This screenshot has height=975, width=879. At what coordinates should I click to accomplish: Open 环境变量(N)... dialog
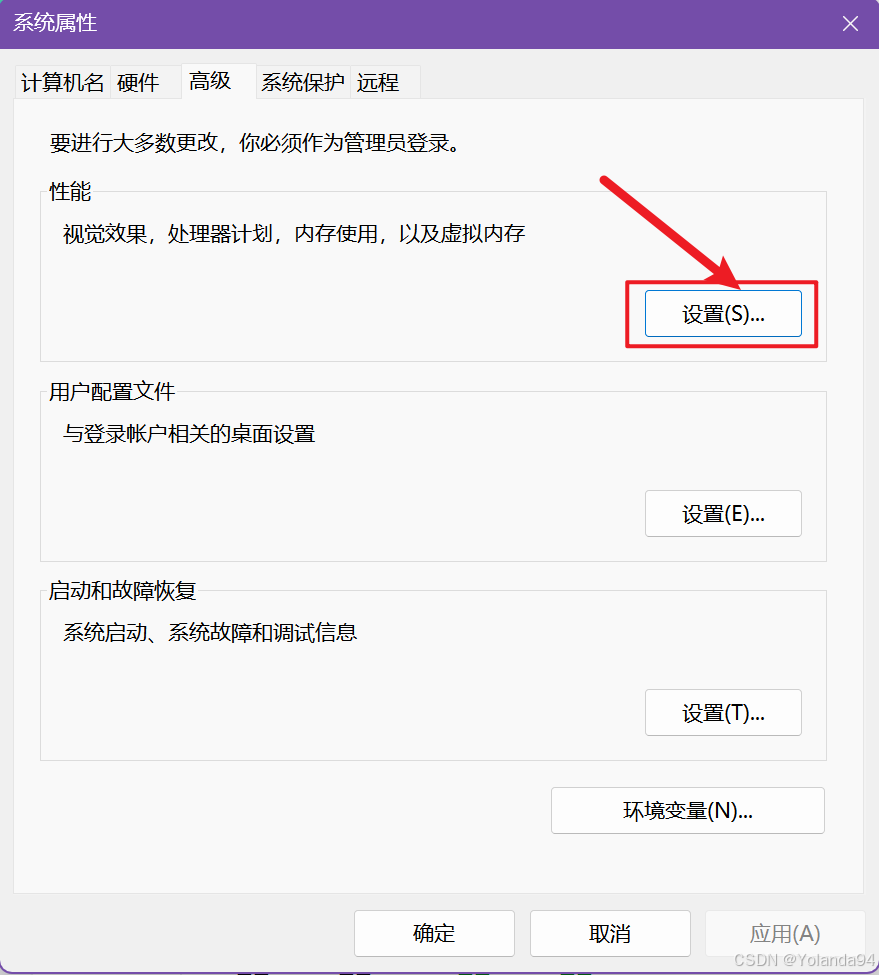tap(688, 810)
